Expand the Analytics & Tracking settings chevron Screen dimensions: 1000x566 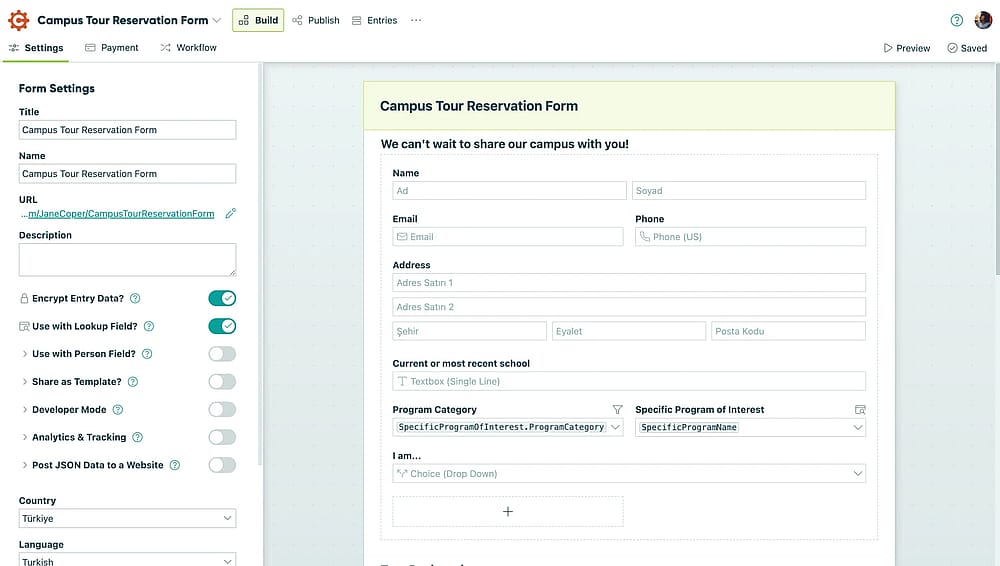25,437
